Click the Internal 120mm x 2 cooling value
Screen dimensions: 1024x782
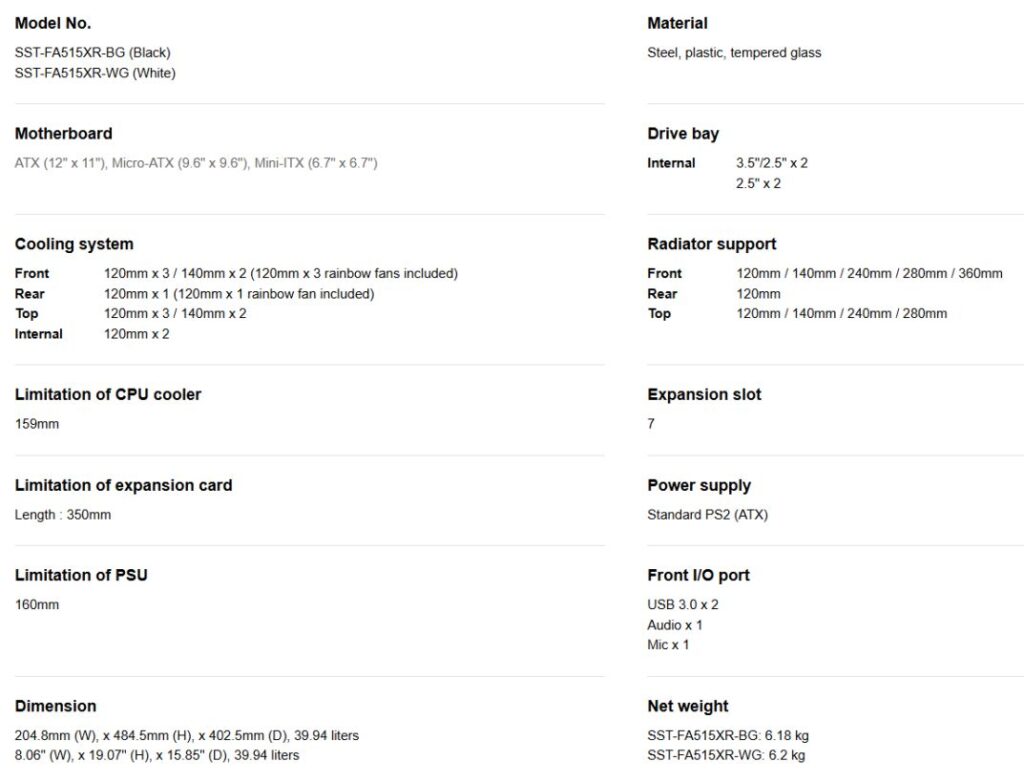tap(137, 334)
